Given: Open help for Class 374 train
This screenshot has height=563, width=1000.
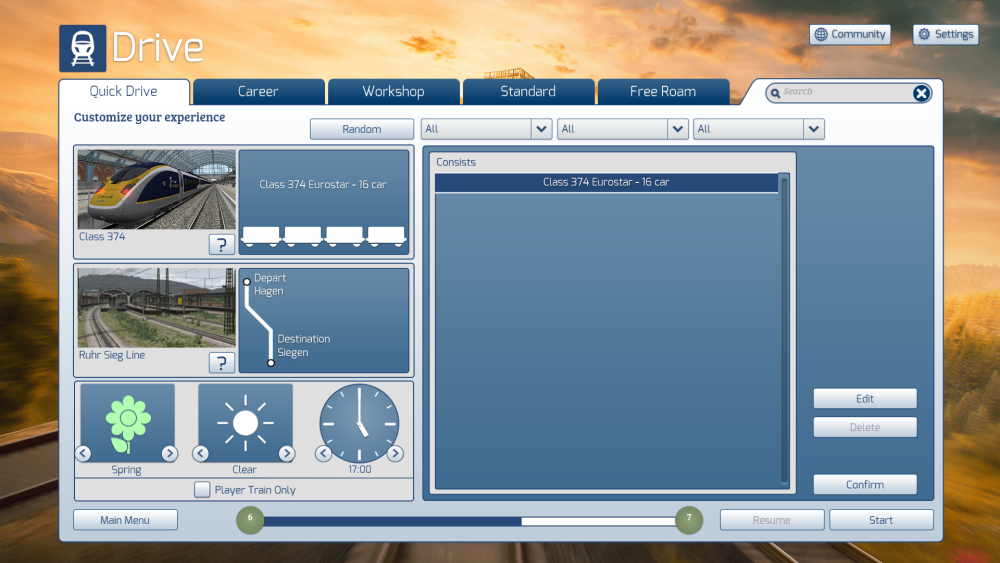Looking at the screenshot, I should pos(221,244).
